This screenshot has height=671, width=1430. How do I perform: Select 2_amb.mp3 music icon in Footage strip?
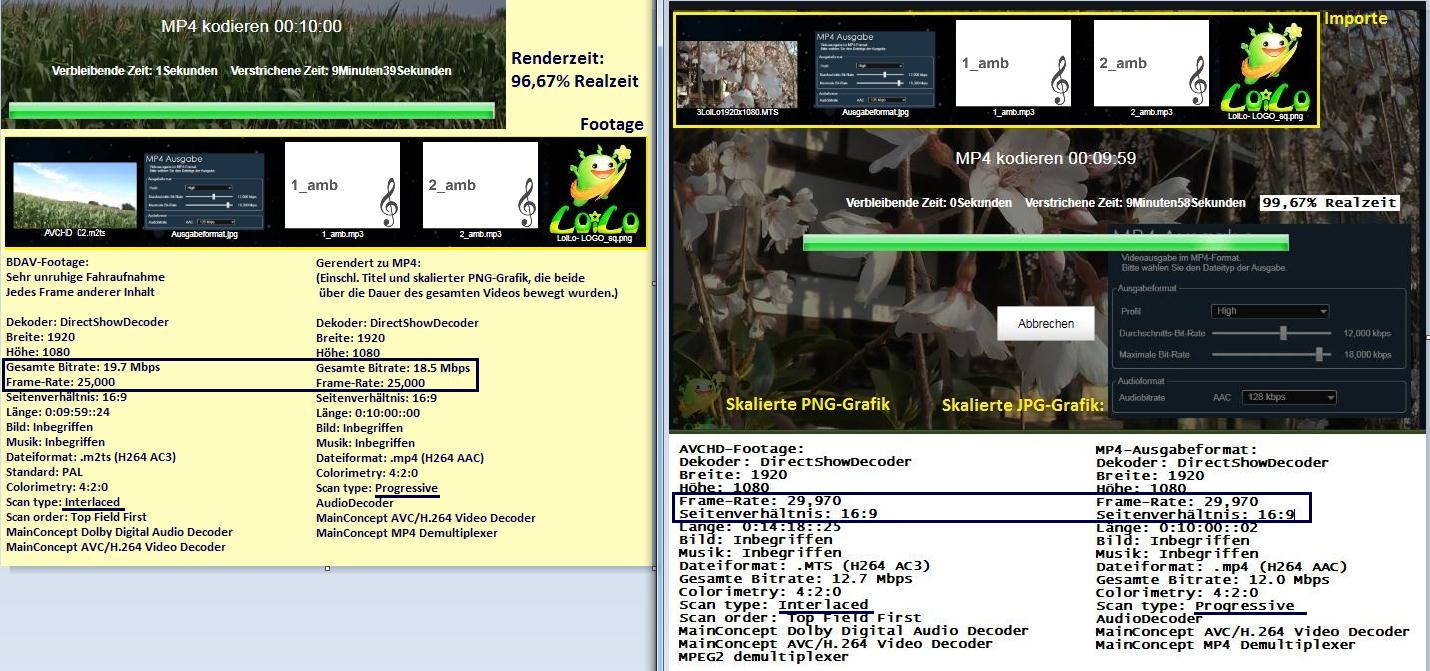click(x=480, y=186)
